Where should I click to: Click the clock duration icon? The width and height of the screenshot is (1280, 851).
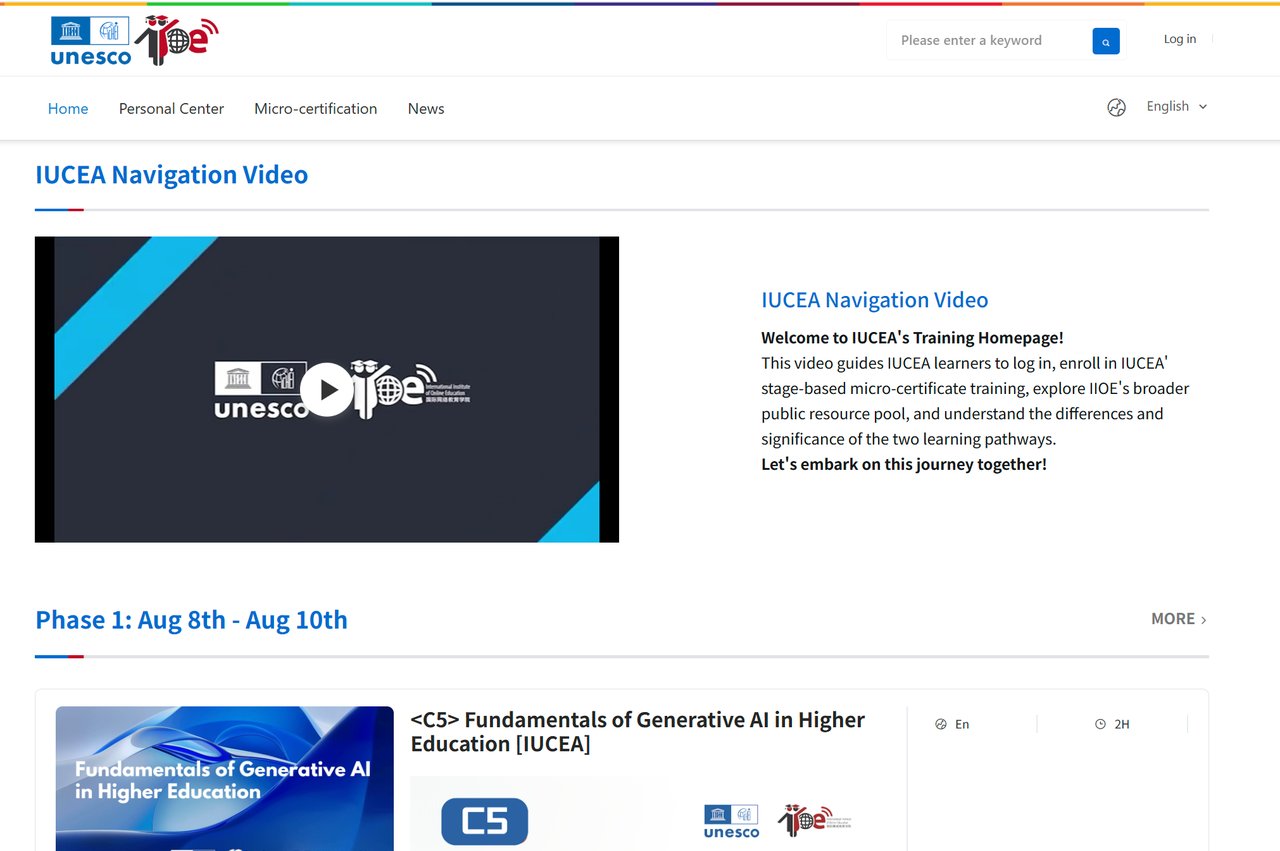point(1100,724)
